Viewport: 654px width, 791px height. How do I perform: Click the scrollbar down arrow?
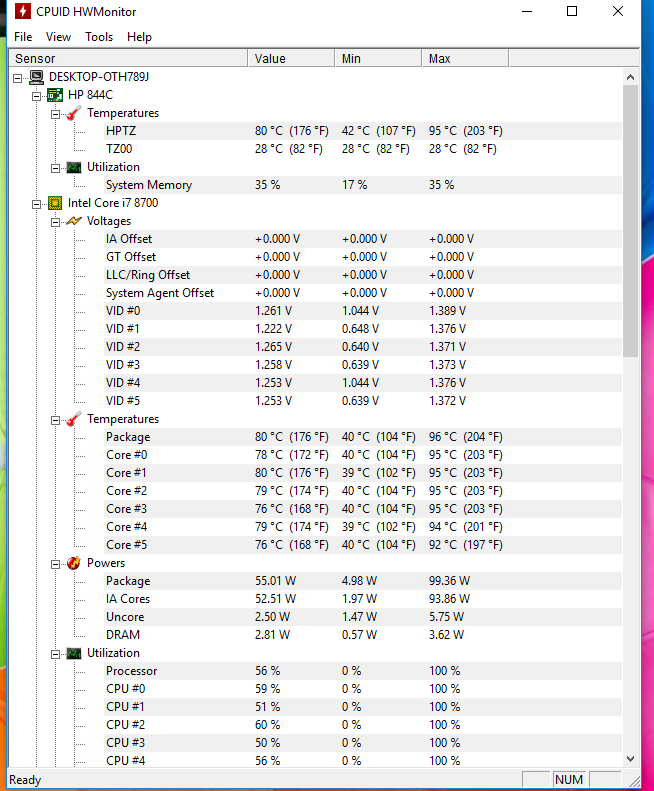pos(630,759)
